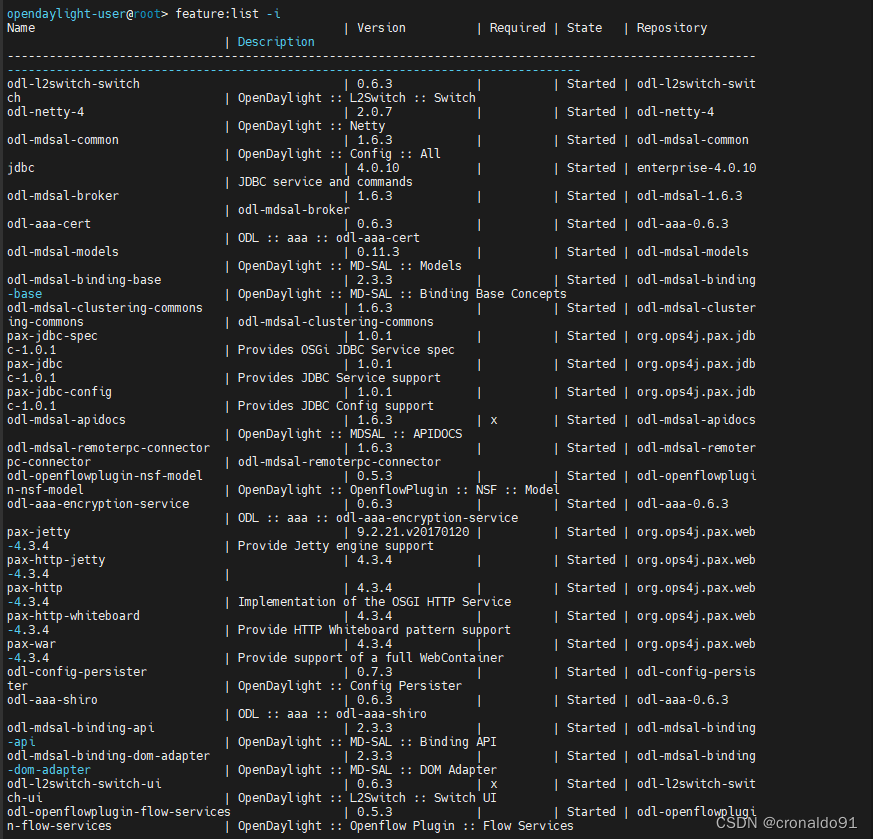Viewport: 873px width, 839px height.
Task: Select 'OpenDaylight :: MD-SAL :: Binding API' description
Action: coord(367,742)
